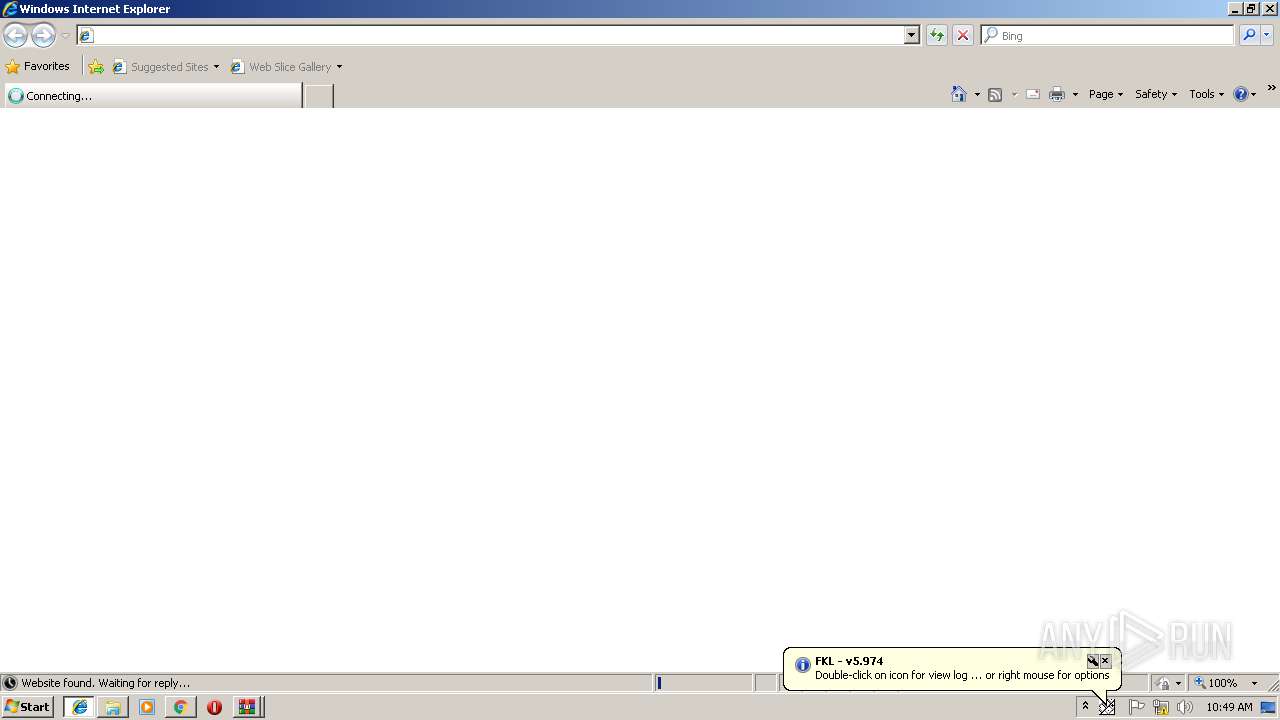Open Google Chrome from the taskbar
Viewport: 1280px width, 720px height.
pyautogui.click(x=180, y=707)
